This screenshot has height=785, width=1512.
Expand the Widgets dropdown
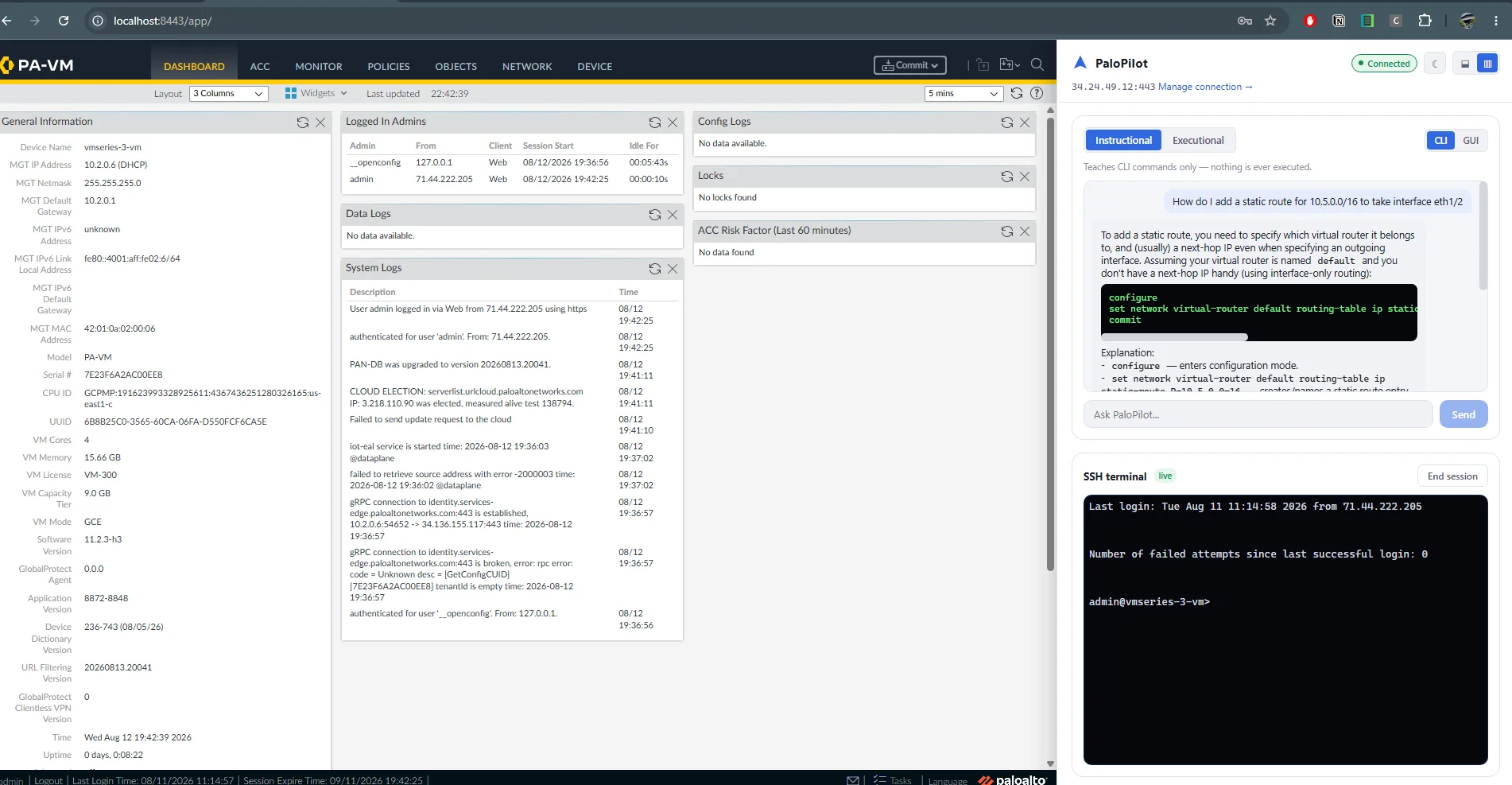coord(316,93)
